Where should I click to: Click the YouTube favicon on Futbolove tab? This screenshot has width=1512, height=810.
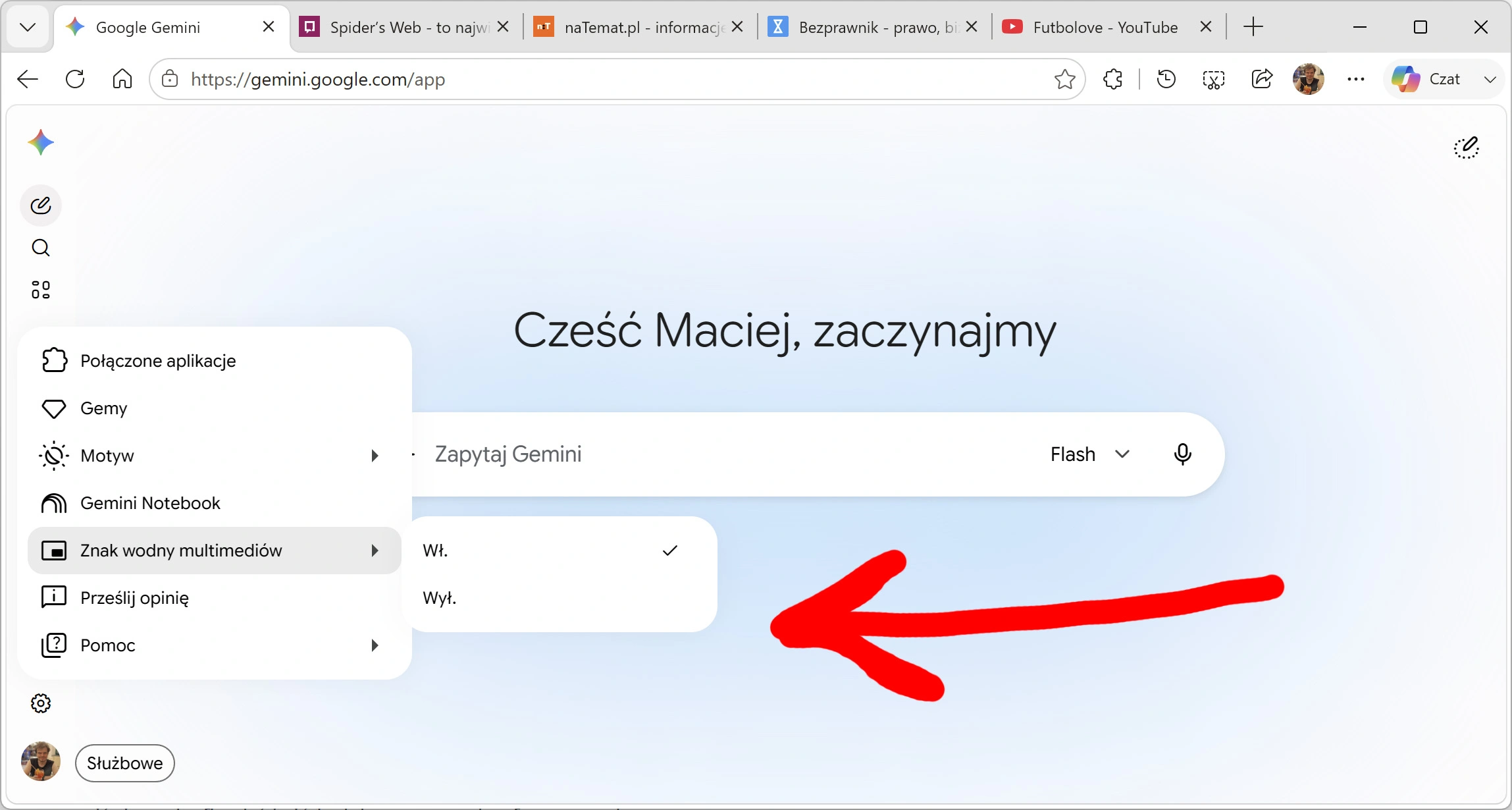1012,27
